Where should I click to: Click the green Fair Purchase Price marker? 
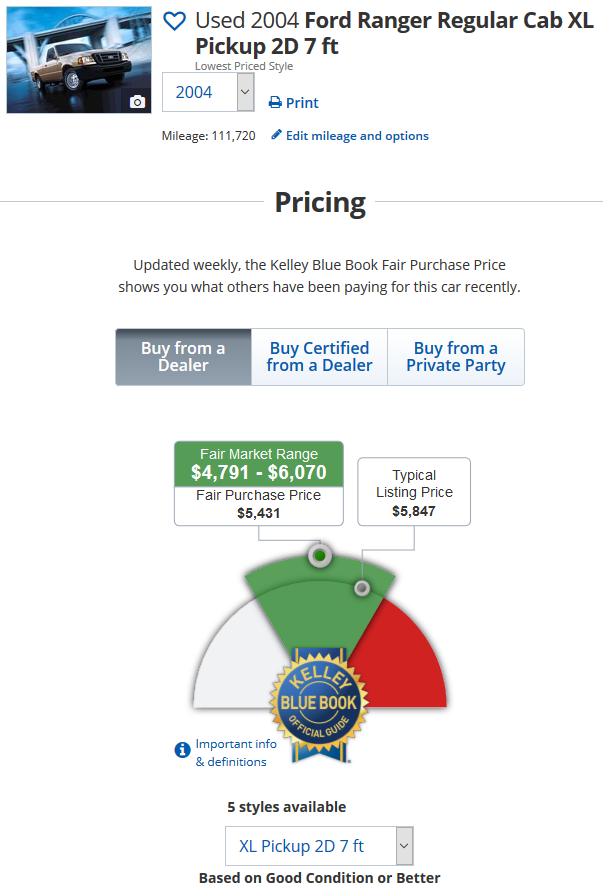320,556
